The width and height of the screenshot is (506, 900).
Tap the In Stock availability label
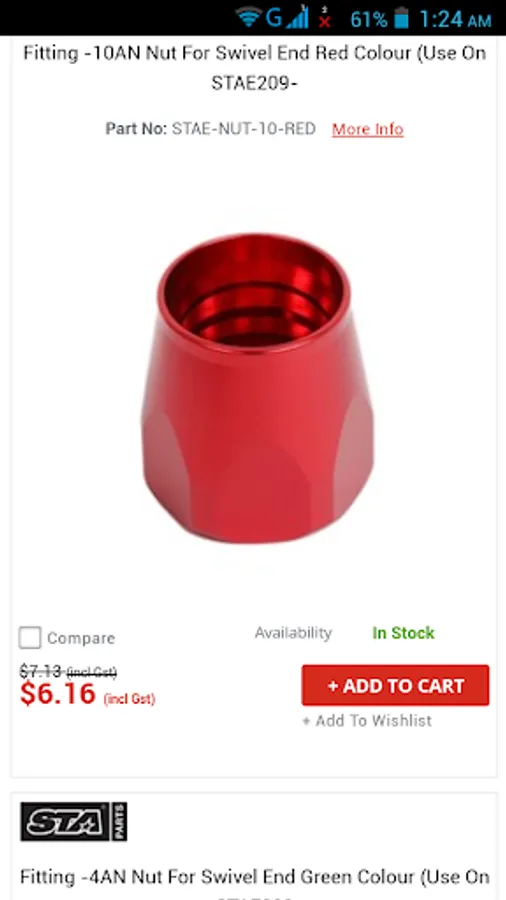pos(403,633)
